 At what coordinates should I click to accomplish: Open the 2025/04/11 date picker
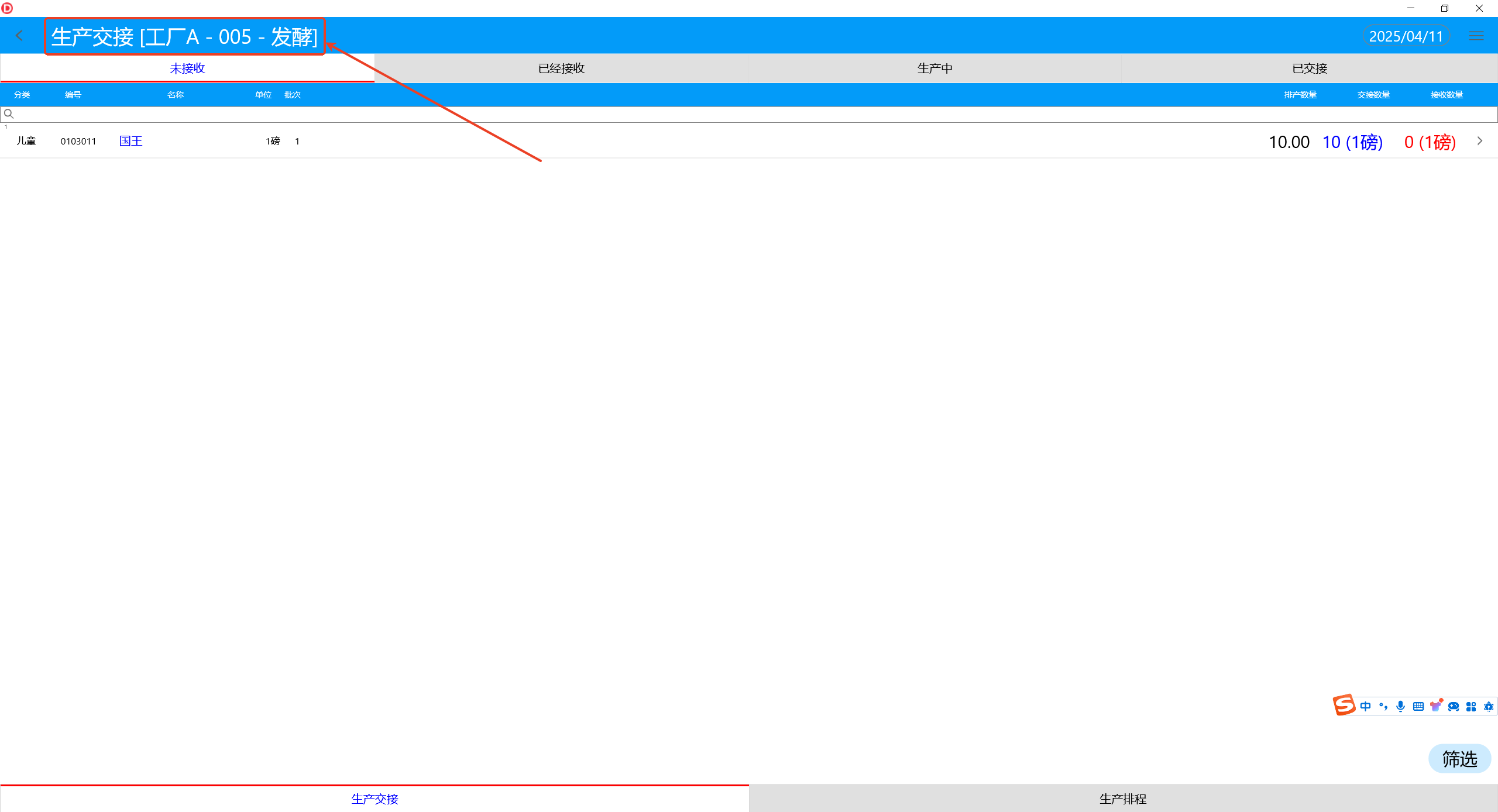click(1406, 36)
